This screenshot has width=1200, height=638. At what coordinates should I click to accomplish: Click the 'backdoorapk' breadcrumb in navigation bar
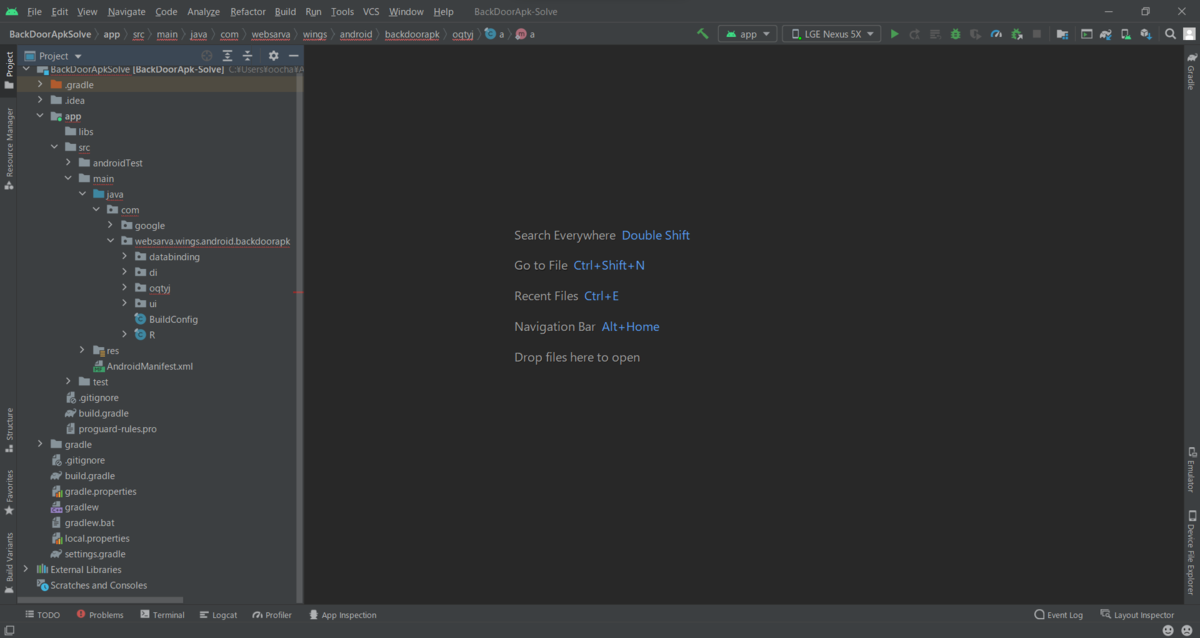click(412, 34)
